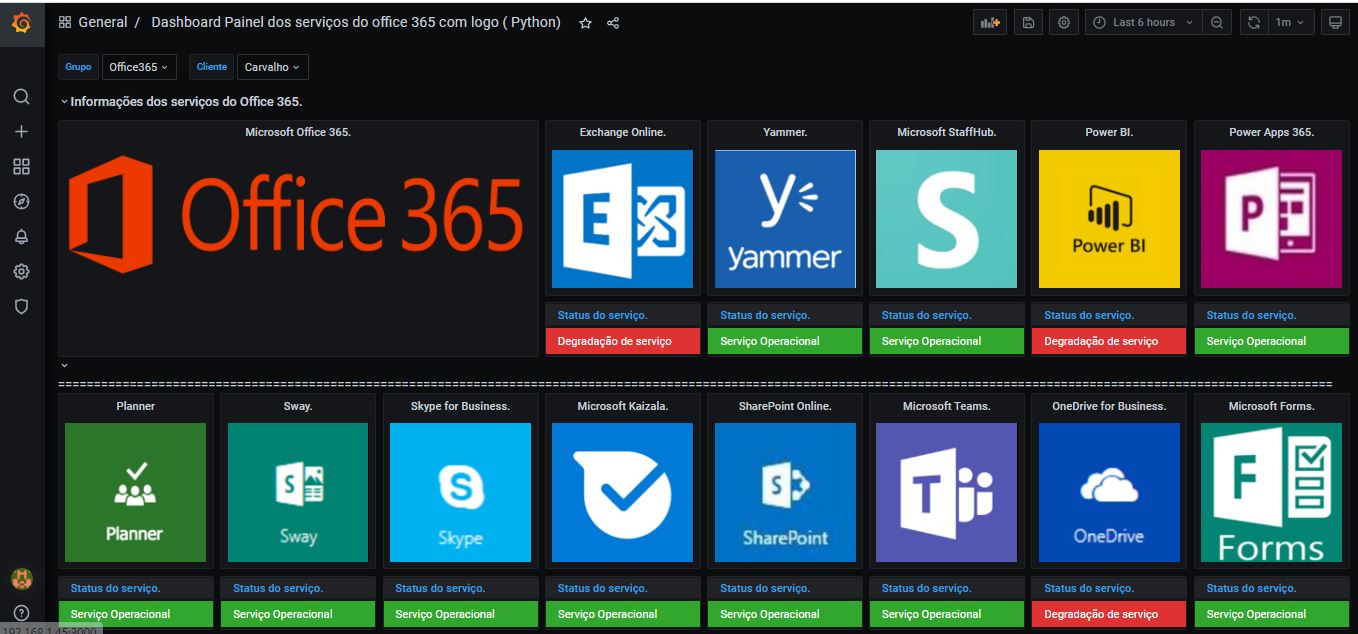
Task: Click the Planner logo tile
Action: point(135,492)
